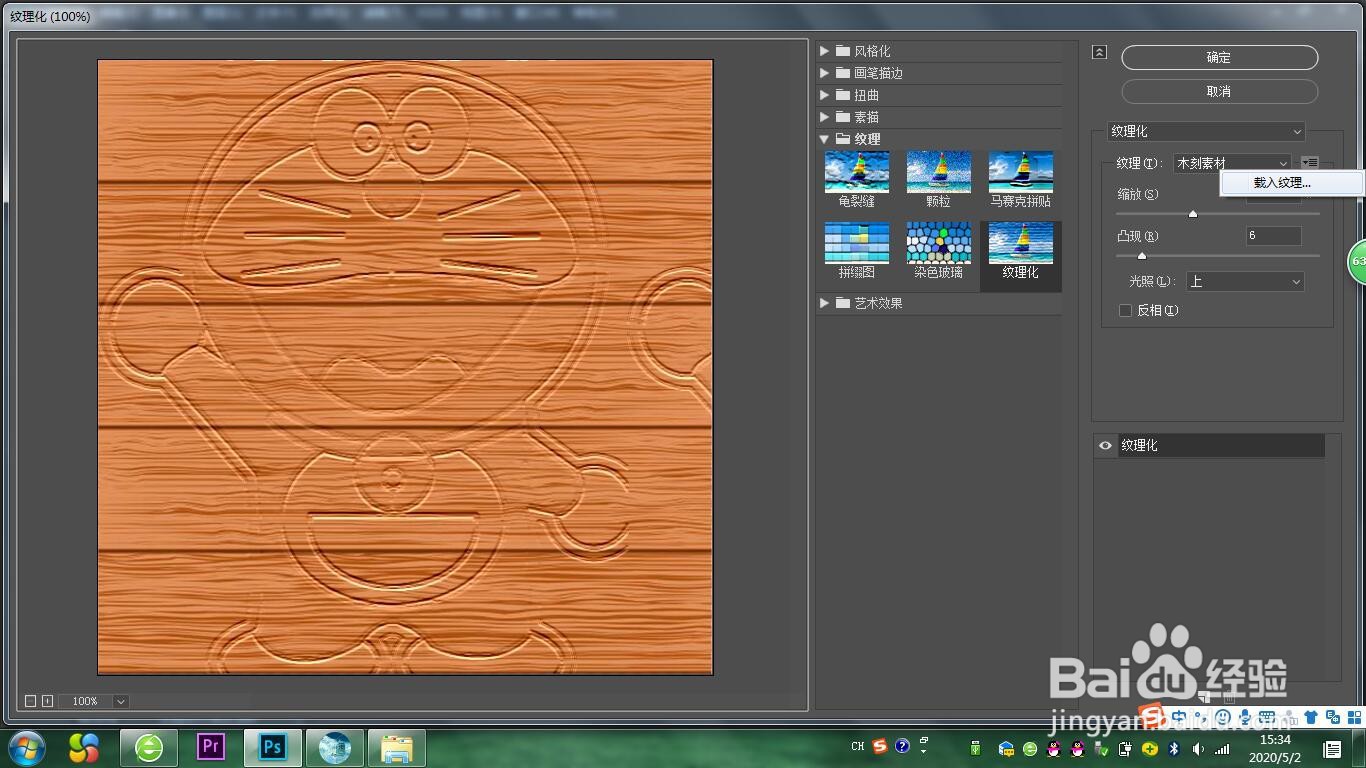
Task: Click the green e browser tray icon
Action: pyautogui.click(x=1030, y=749)
